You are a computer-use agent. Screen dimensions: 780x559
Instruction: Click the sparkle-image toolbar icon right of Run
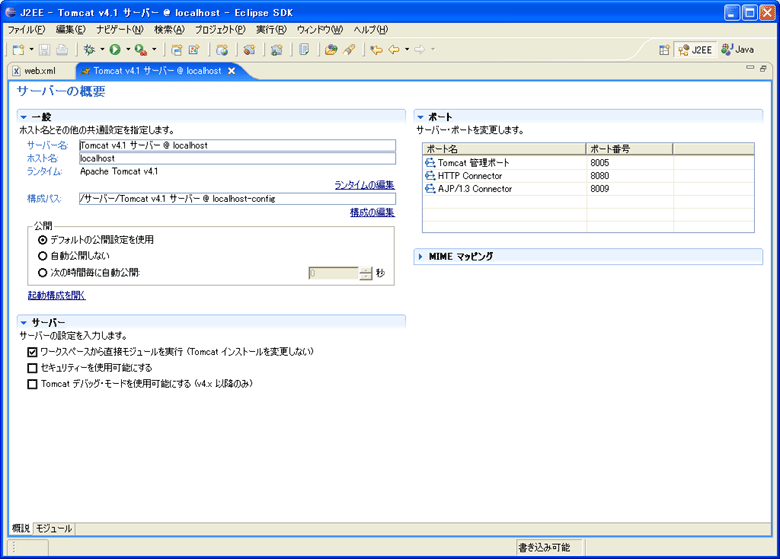point(194,50)
